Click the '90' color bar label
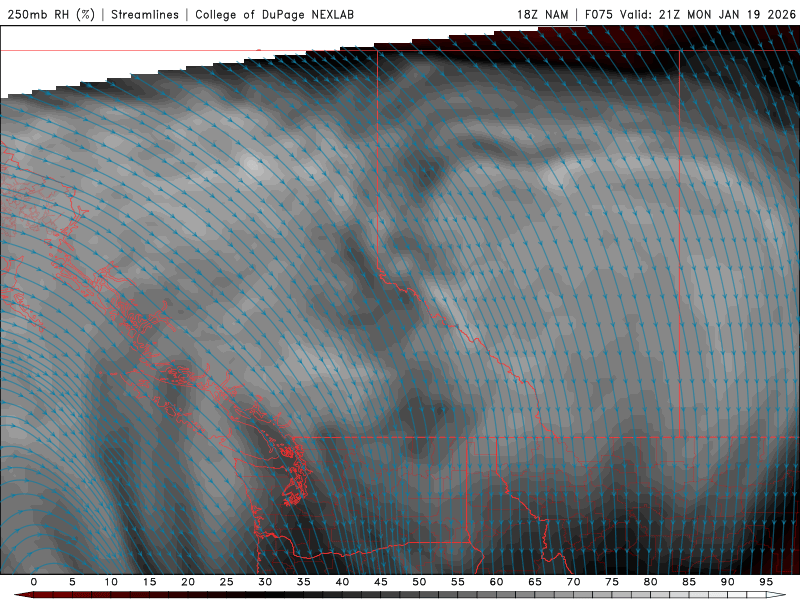 pyautogui.click(x=727, y=582)
